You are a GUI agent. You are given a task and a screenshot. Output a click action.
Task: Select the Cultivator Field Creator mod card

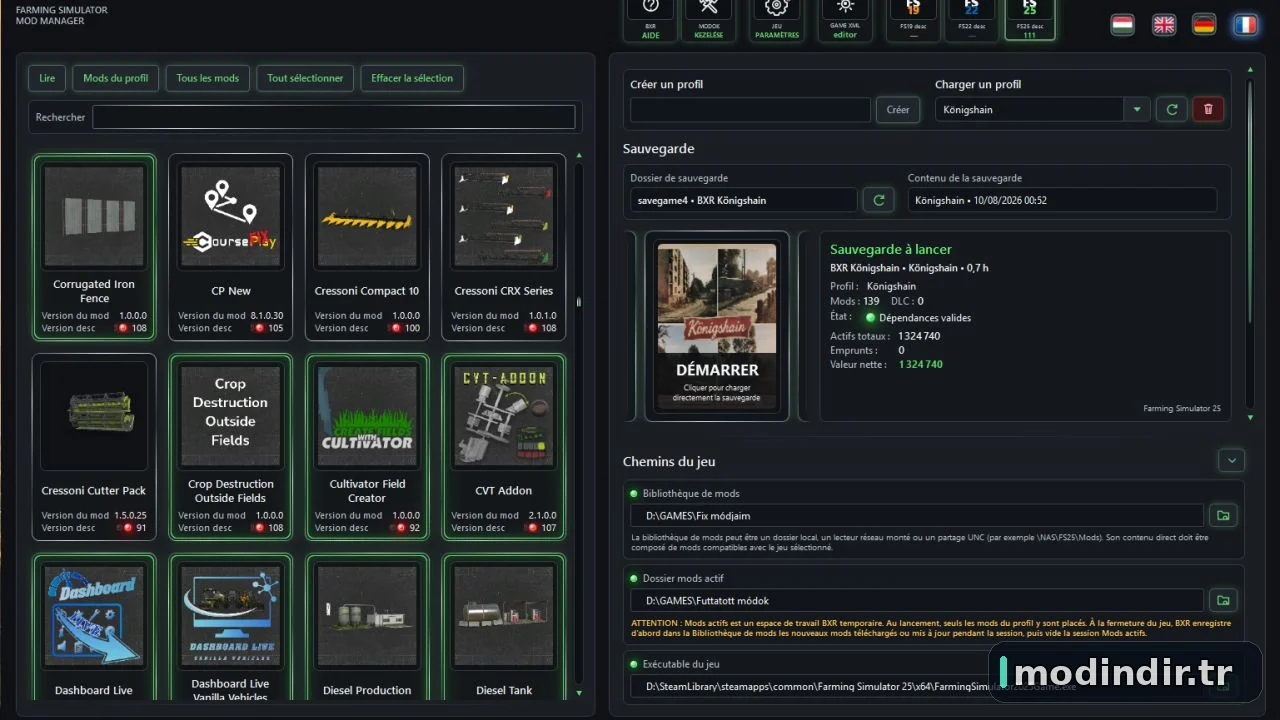(367, 447)
